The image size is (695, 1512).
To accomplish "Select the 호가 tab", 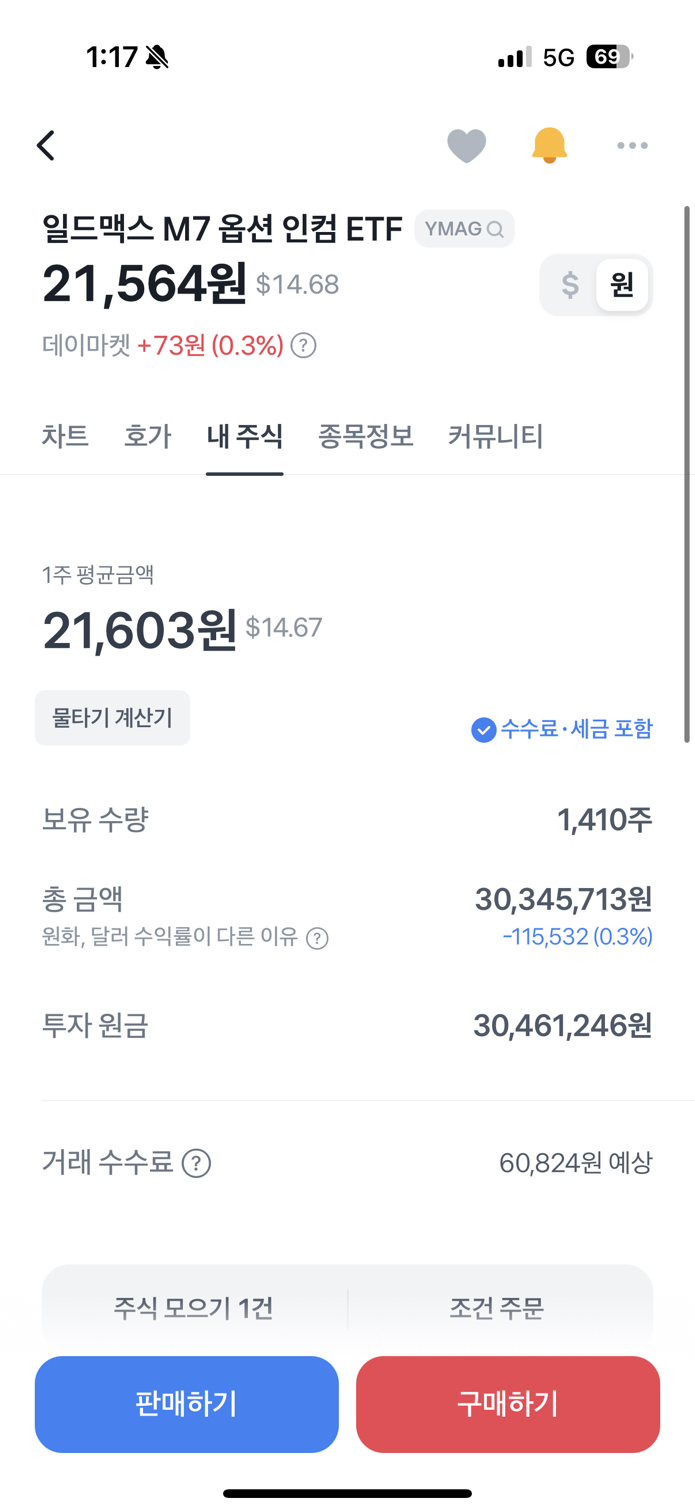I will (x=147, y=436).
